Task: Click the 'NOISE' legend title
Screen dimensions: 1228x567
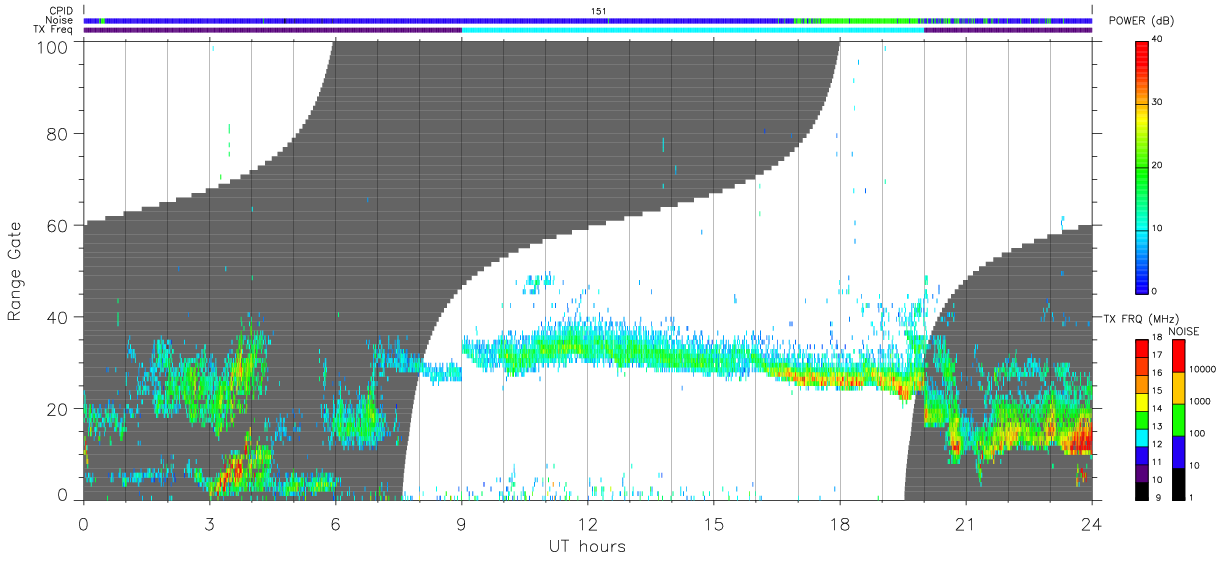Action: pyautogui.click(x=1186, y=331)
